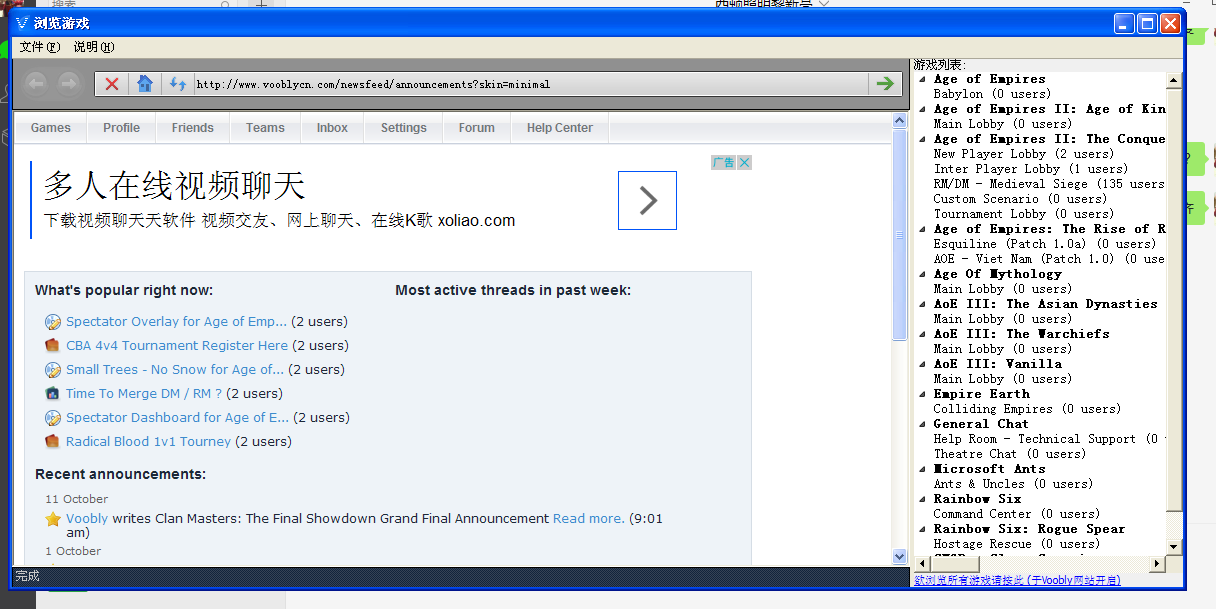
Task: Close the ad using the 广告 X control
Action: 743,161
